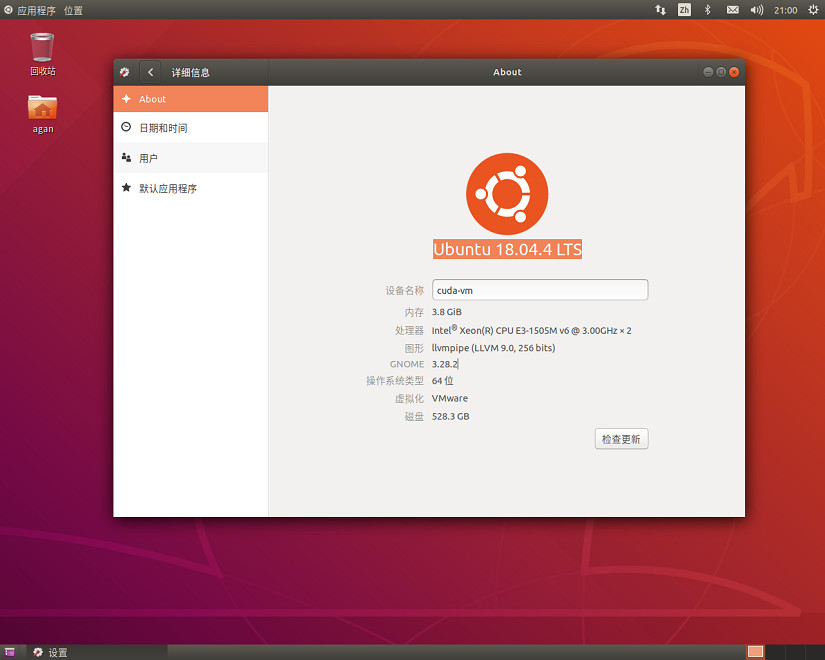Screen dimensions: 825x660
Task: Click the star icon beside 默认应用程序
Action: tap(126, 187)
